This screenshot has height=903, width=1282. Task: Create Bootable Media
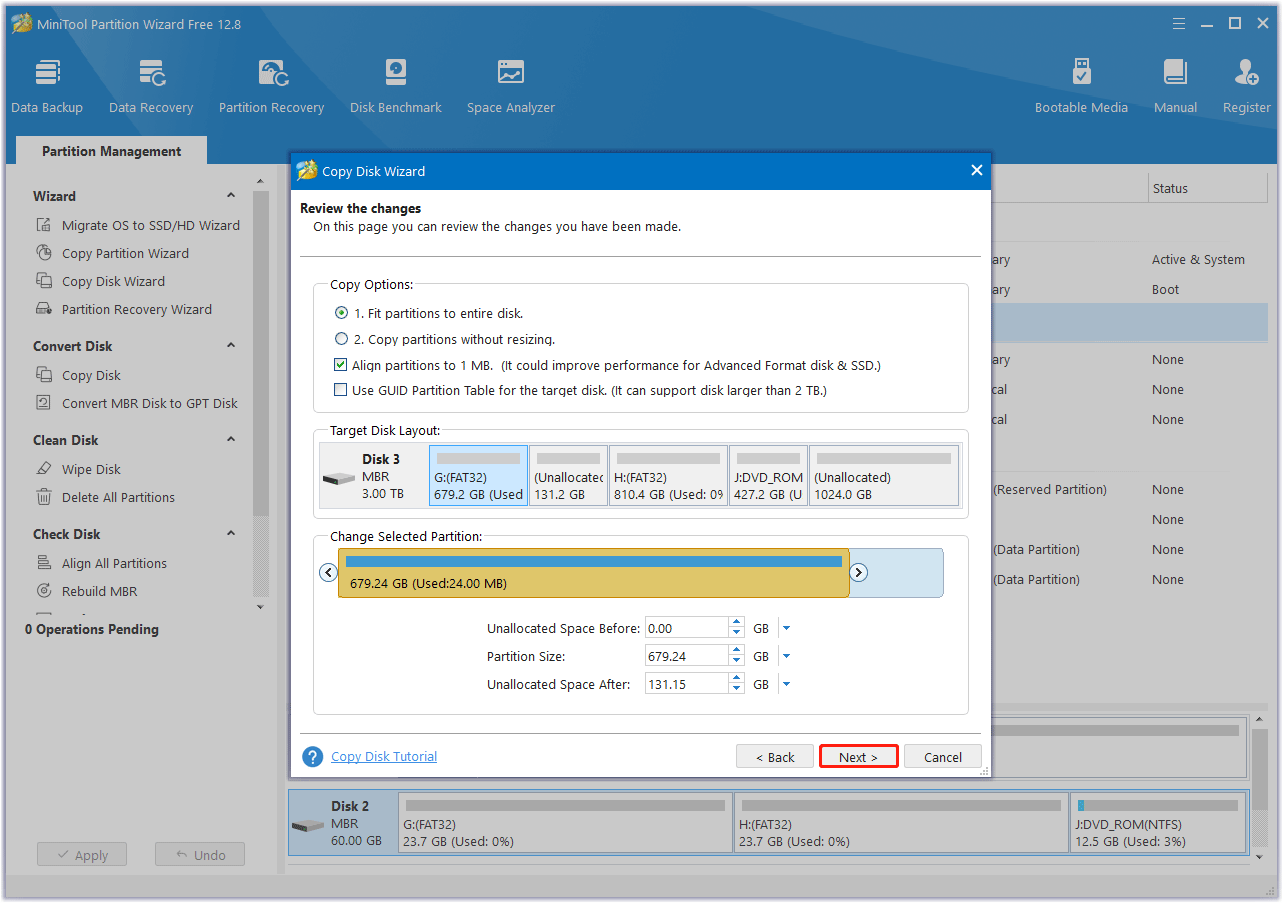click(1081, 84)
